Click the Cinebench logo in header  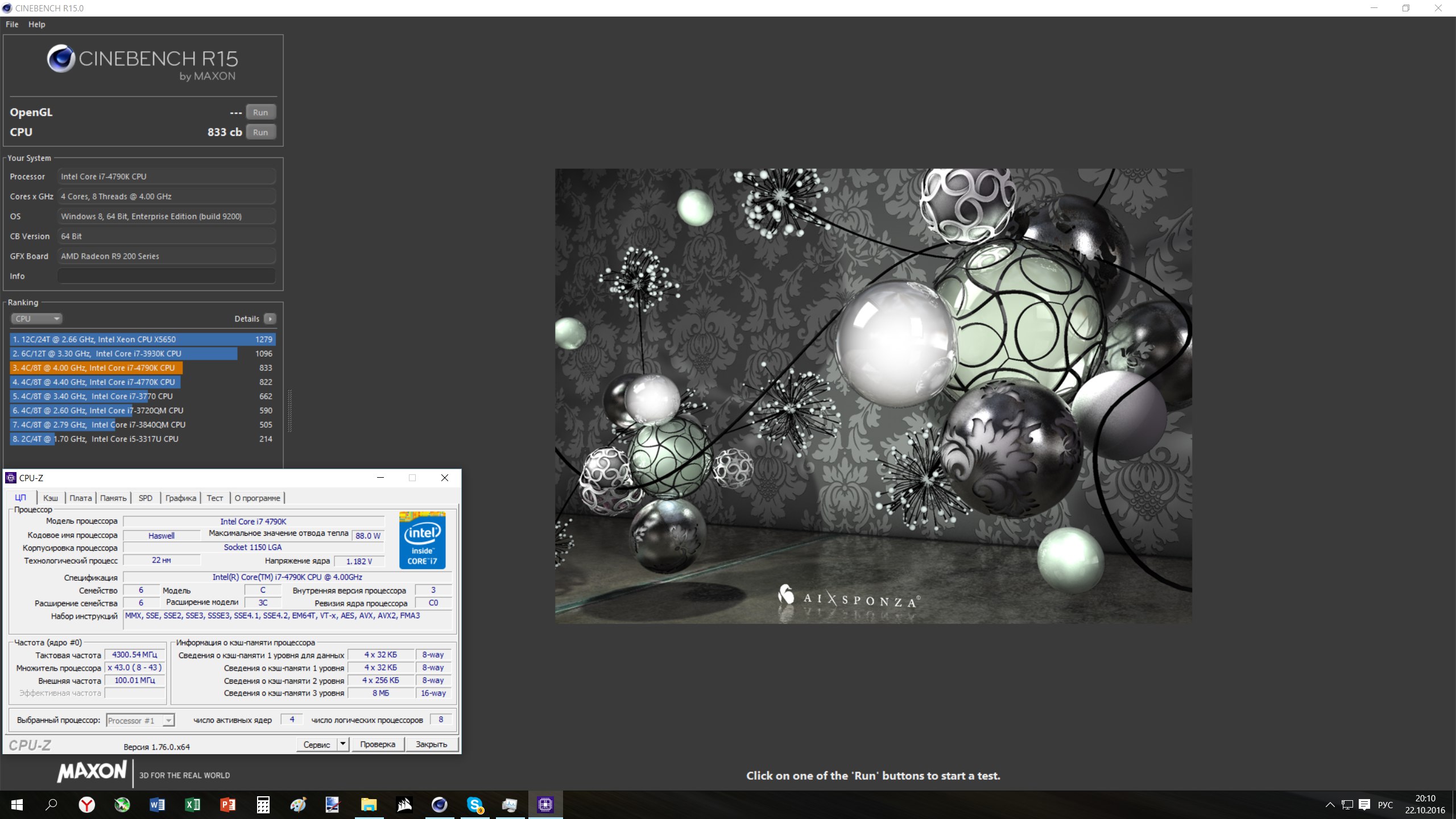coord(61,59)
